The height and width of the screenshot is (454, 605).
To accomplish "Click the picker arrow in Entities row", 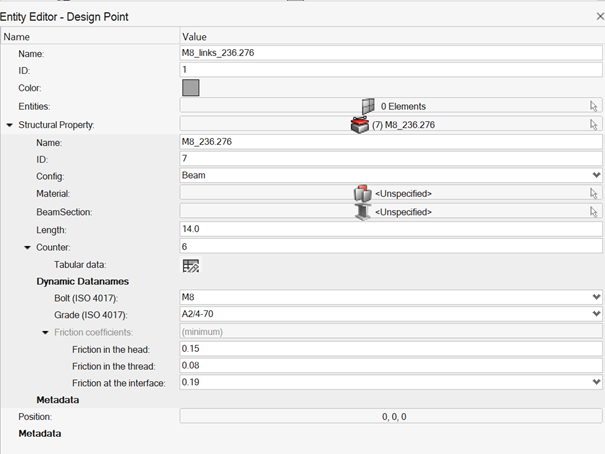I will 594,106.
